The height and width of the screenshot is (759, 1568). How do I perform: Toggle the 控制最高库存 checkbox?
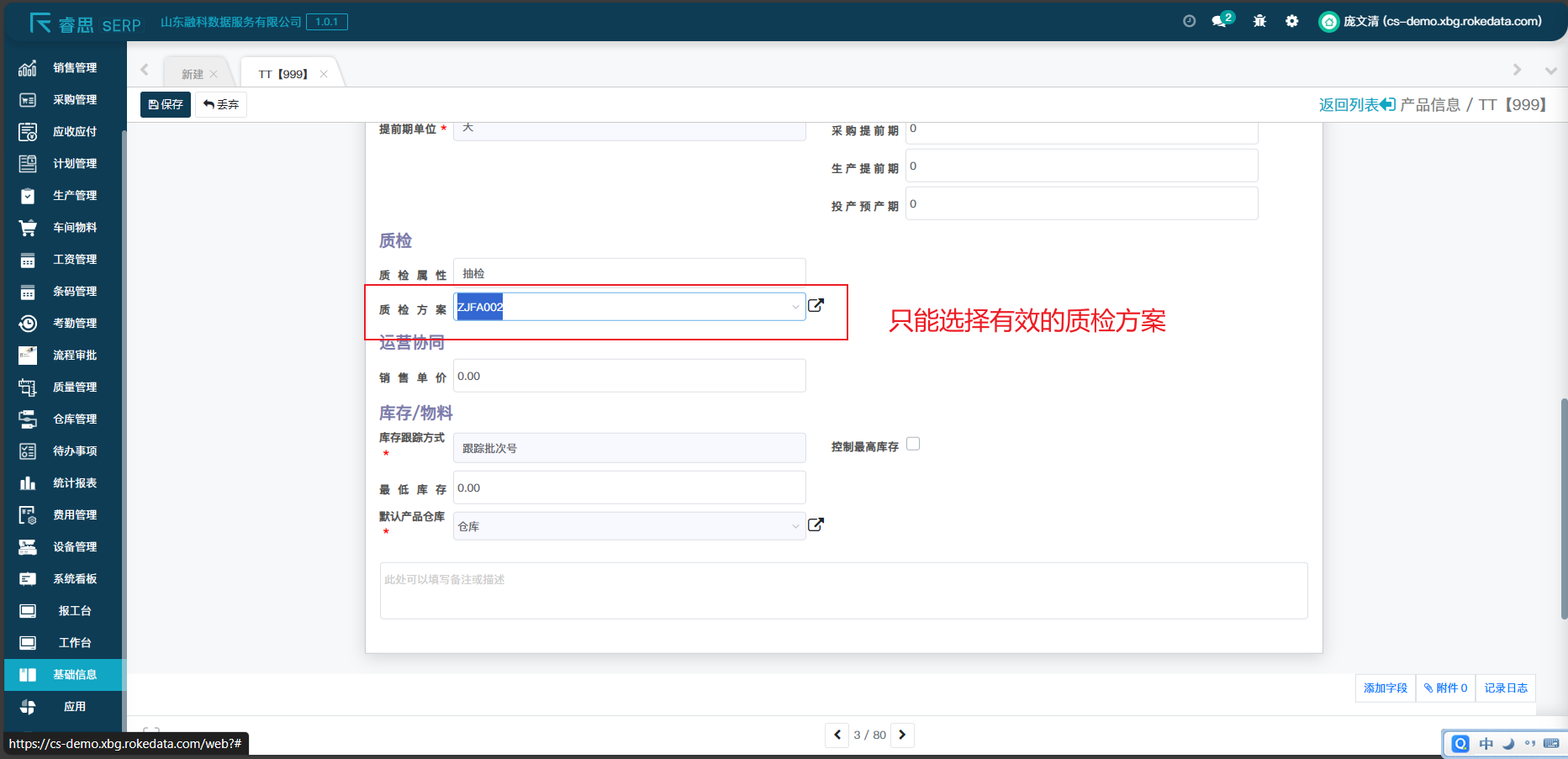point(913,444)
